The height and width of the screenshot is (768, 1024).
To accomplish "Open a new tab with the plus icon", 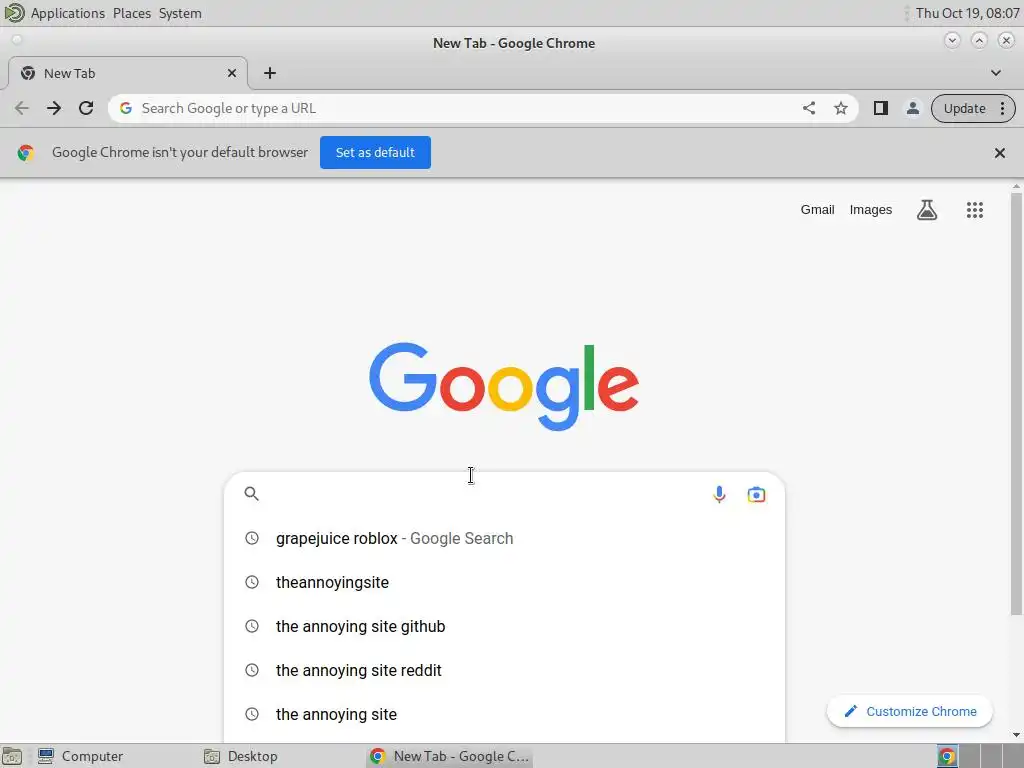I will [x=270, y=73].
